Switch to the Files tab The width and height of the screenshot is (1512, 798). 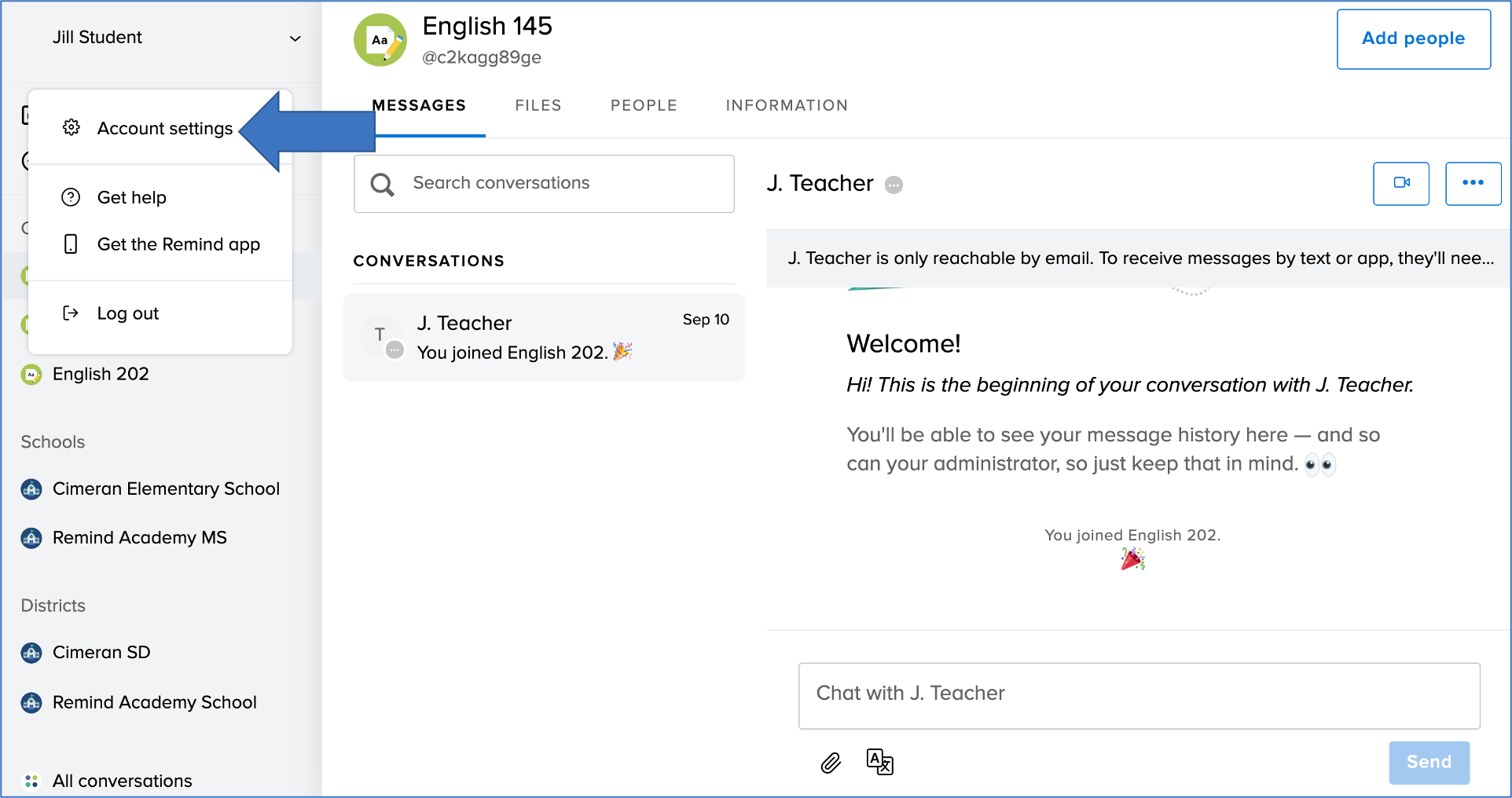coord(538,105)
